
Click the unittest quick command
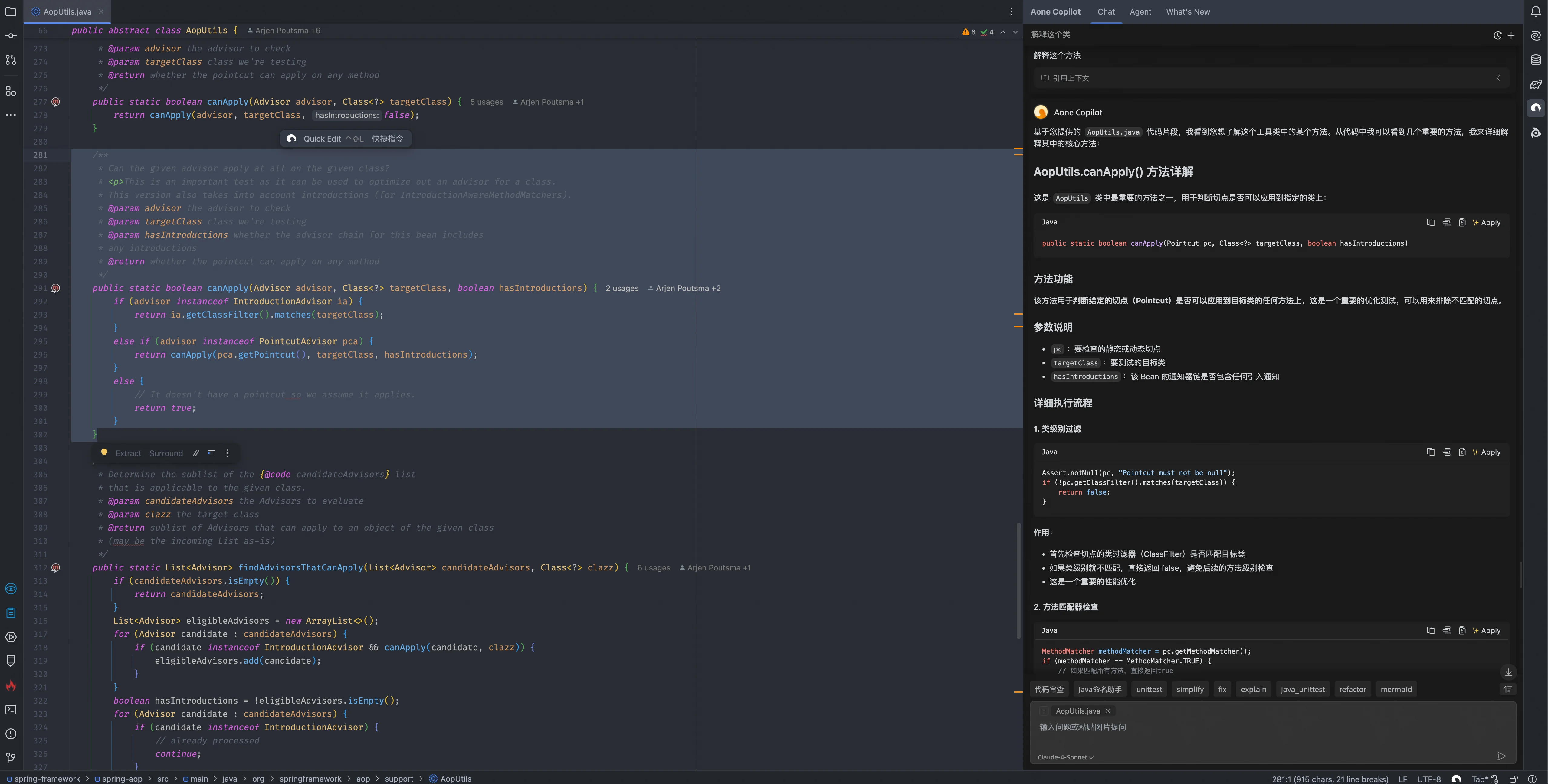tap(1148, 689)
